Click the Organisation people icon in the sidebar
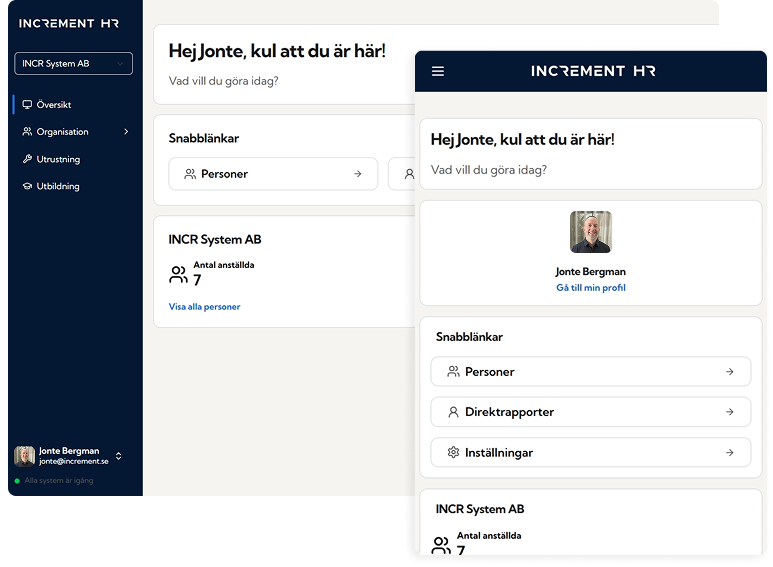 tap(27, 132)
